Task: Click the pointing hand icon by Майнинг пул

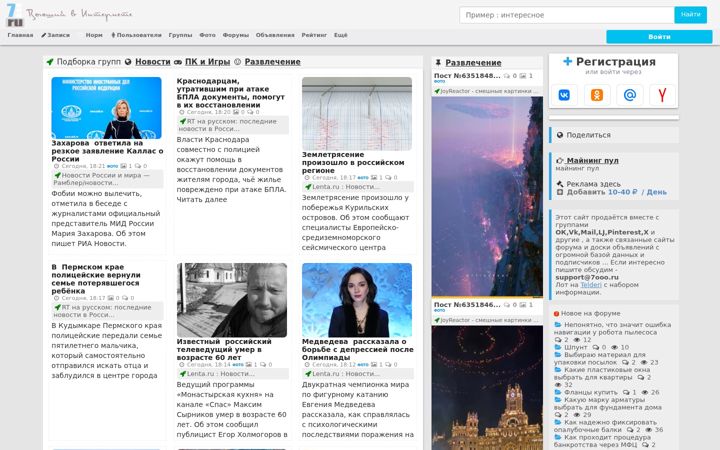Action: click(x=560, y=161)
